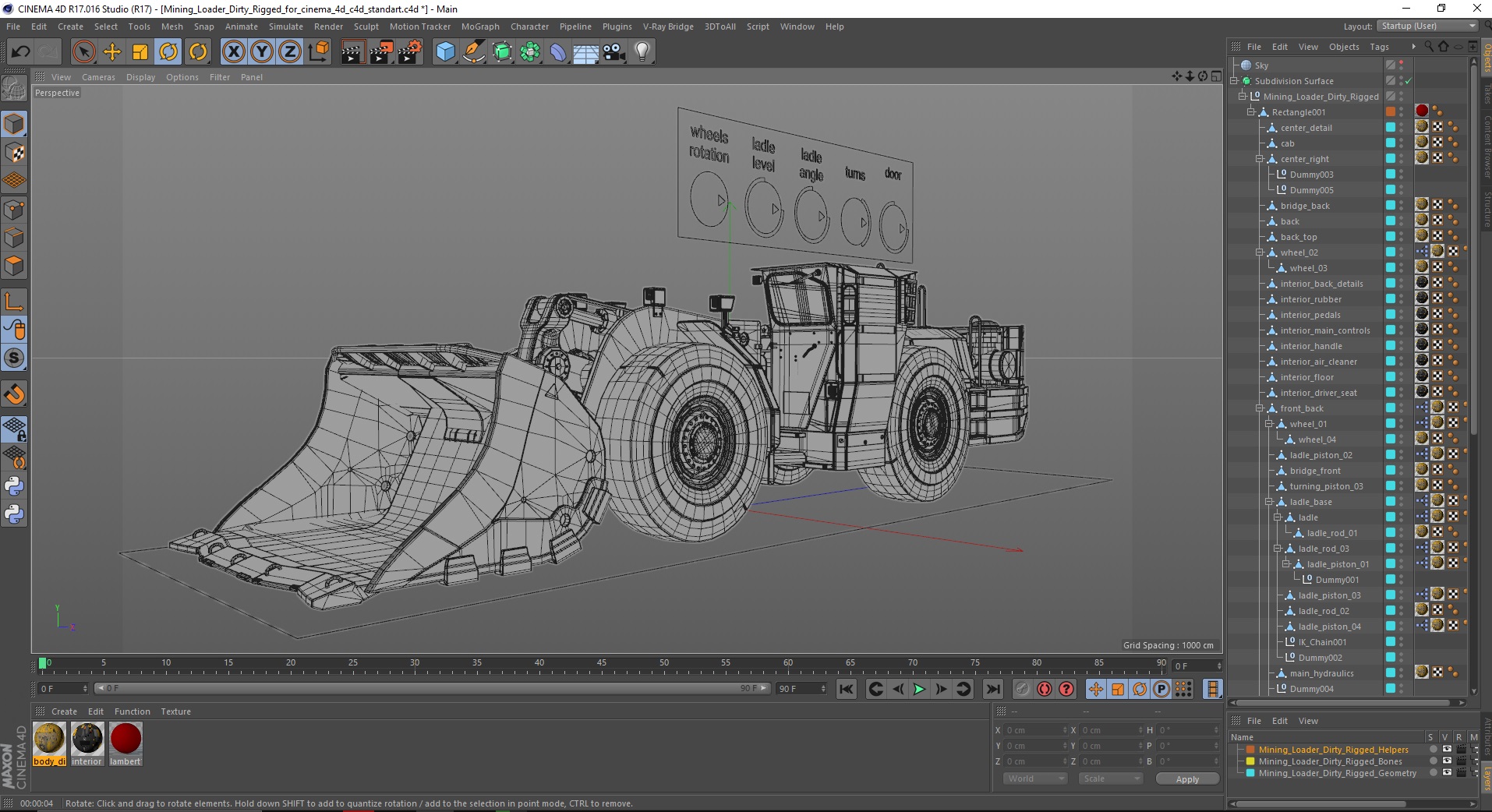Go to end of animation
Image resolution: width=1492 pixels, height=812 pixels.
(992, 689)
